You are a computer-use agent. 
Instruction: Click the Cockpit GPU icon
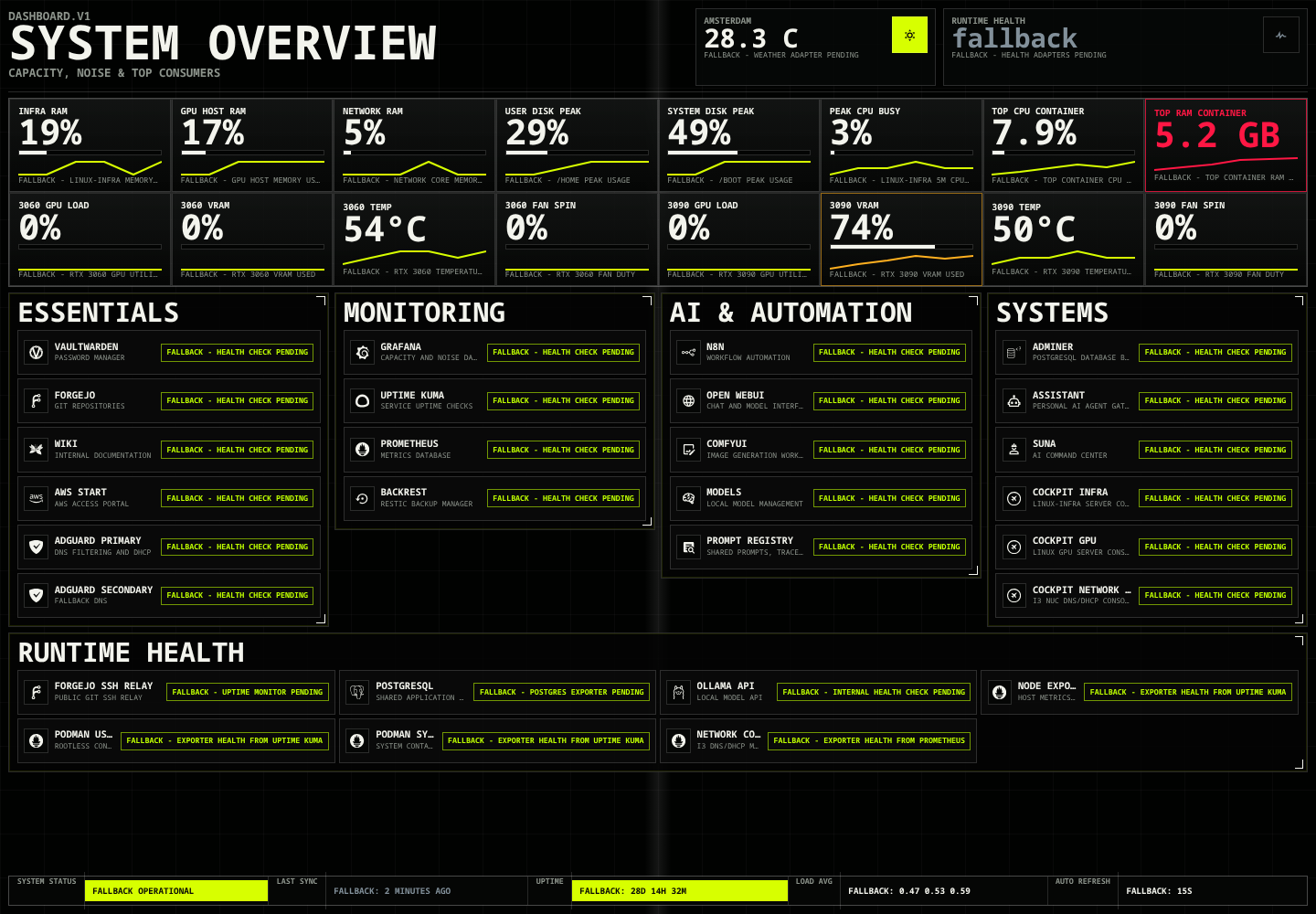(1014, 547)
